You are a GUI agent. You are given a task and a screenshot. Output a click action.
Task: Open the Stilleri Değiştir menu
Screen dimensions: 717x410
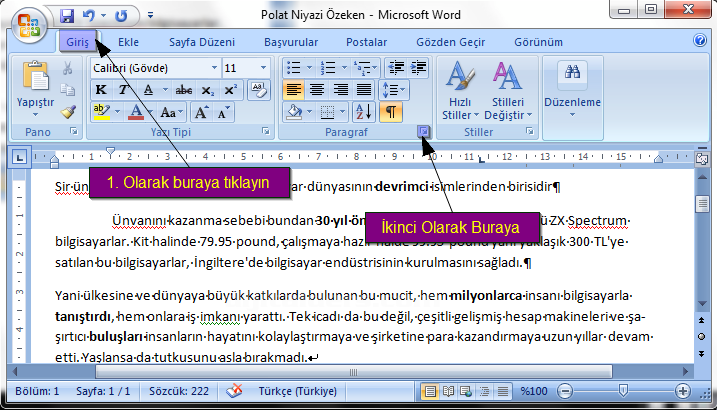(x=508, y=91)
